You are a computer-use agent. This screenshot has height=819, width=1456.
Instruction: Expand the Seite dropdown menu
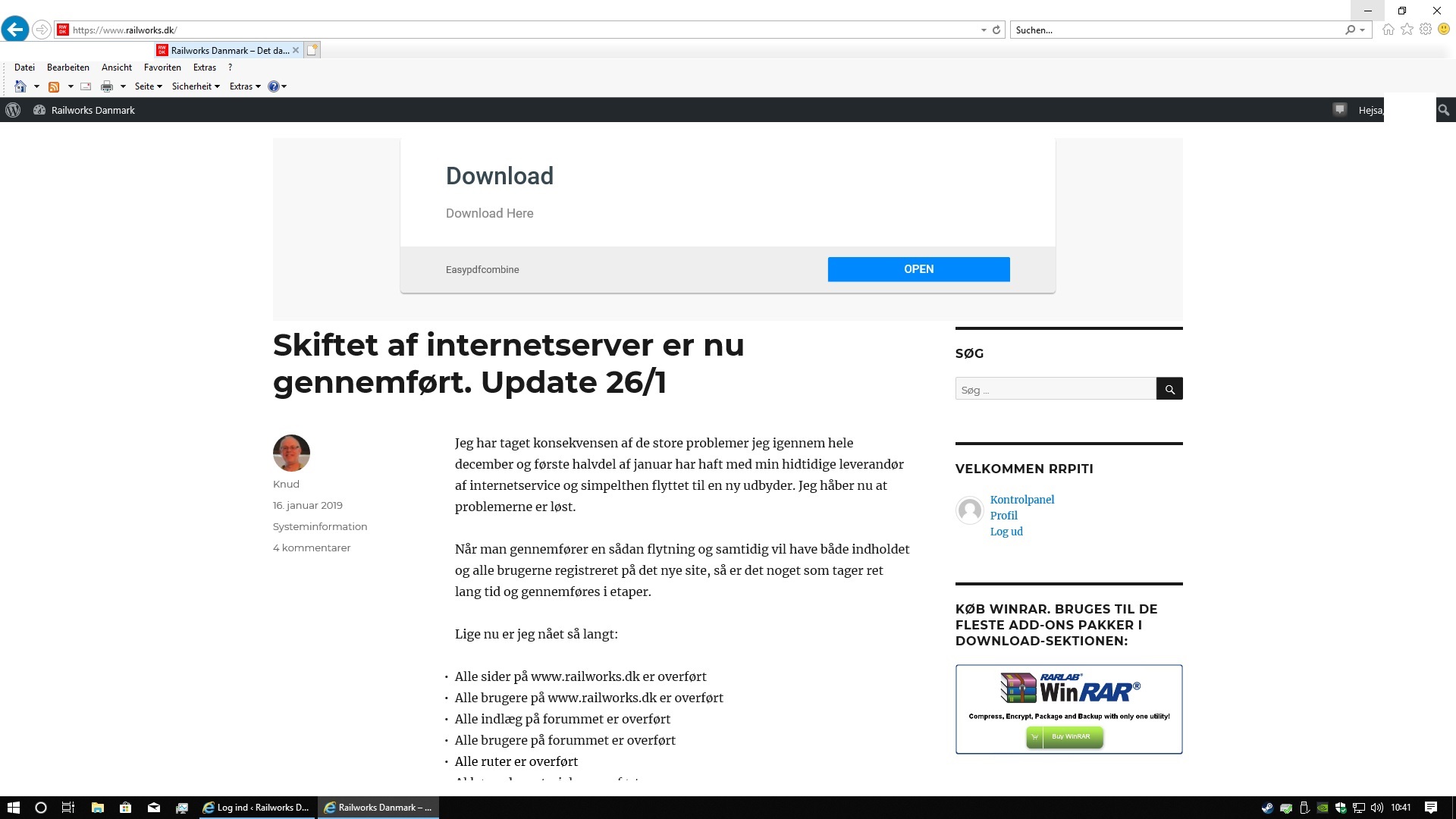pyautogui.click(x=148, y=86)
